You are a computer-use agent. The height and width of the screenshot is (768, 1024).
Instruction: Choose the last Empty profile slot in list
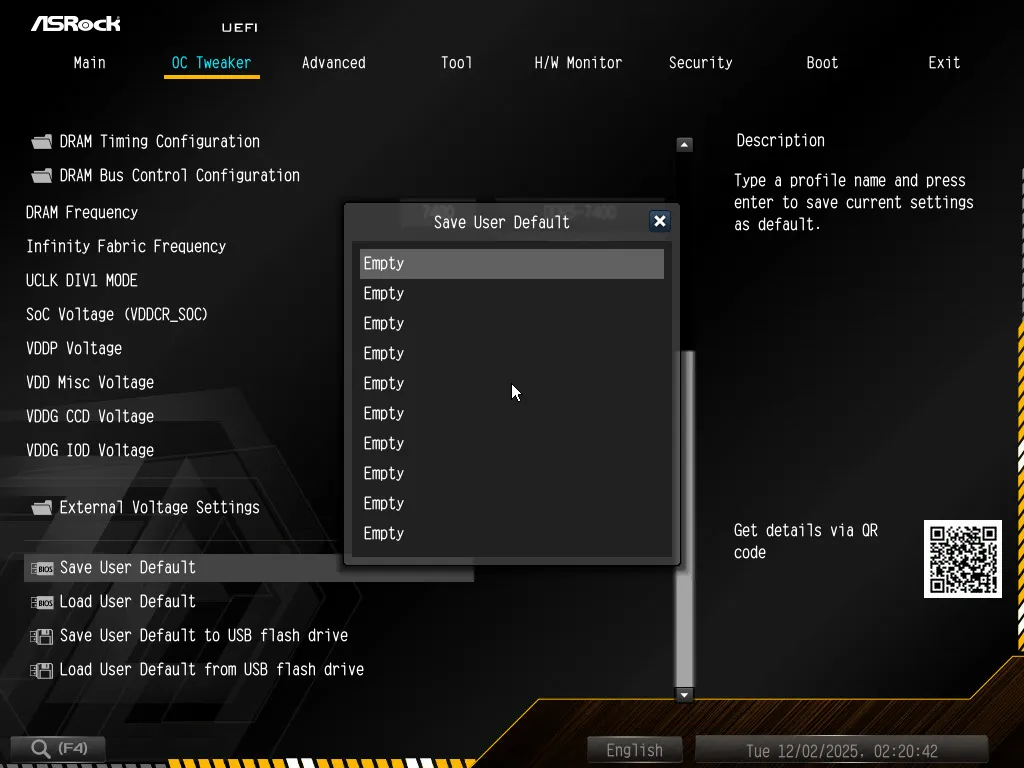click(x=511, y=534)
